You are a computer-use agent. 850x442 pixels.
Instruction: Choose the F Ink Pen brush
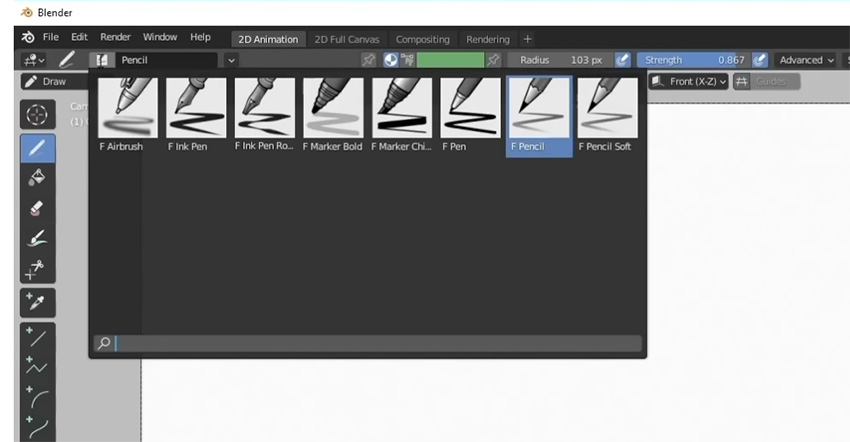point(196,115)
